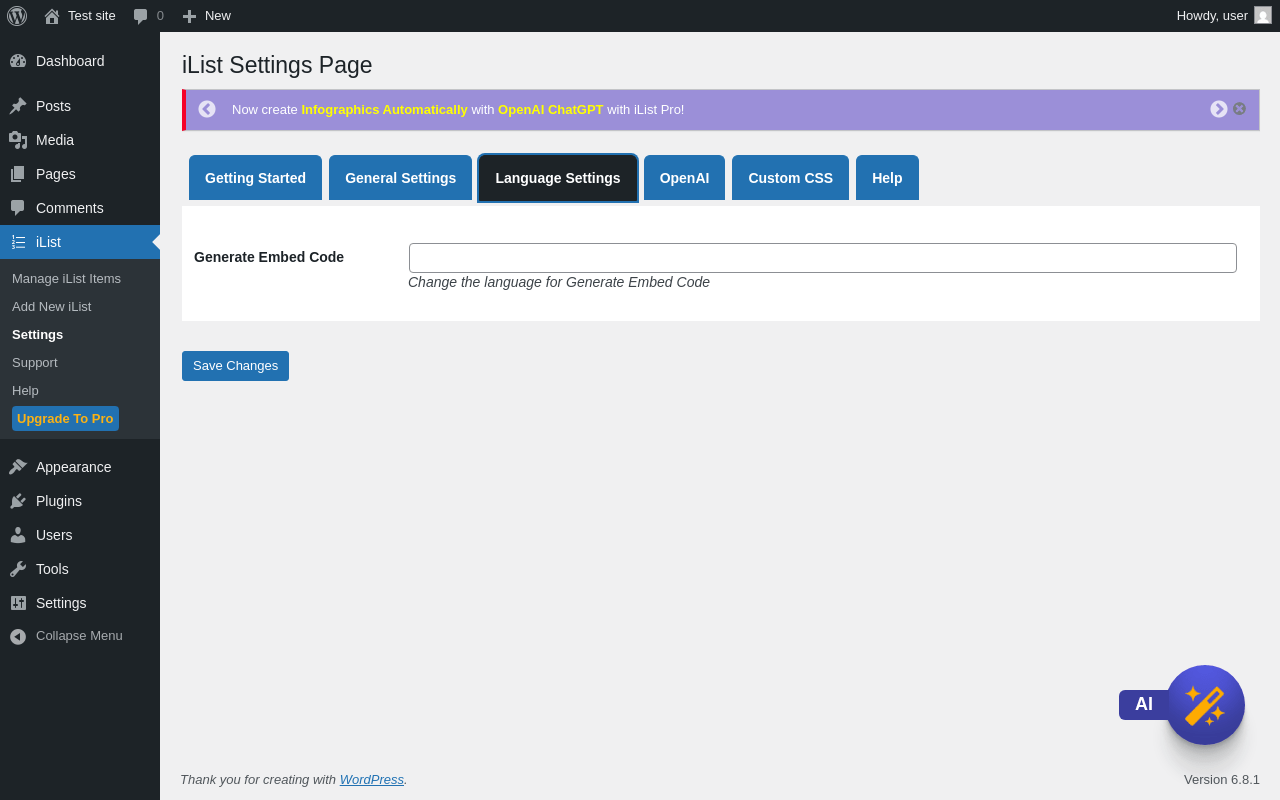Click the WordPress logo icon
This screenshot has width=1280, height=800.
pos(17,16)
